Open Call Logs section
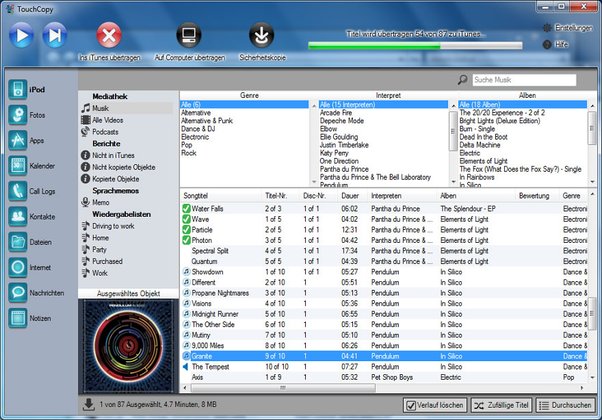 click(x=31, y=191)
